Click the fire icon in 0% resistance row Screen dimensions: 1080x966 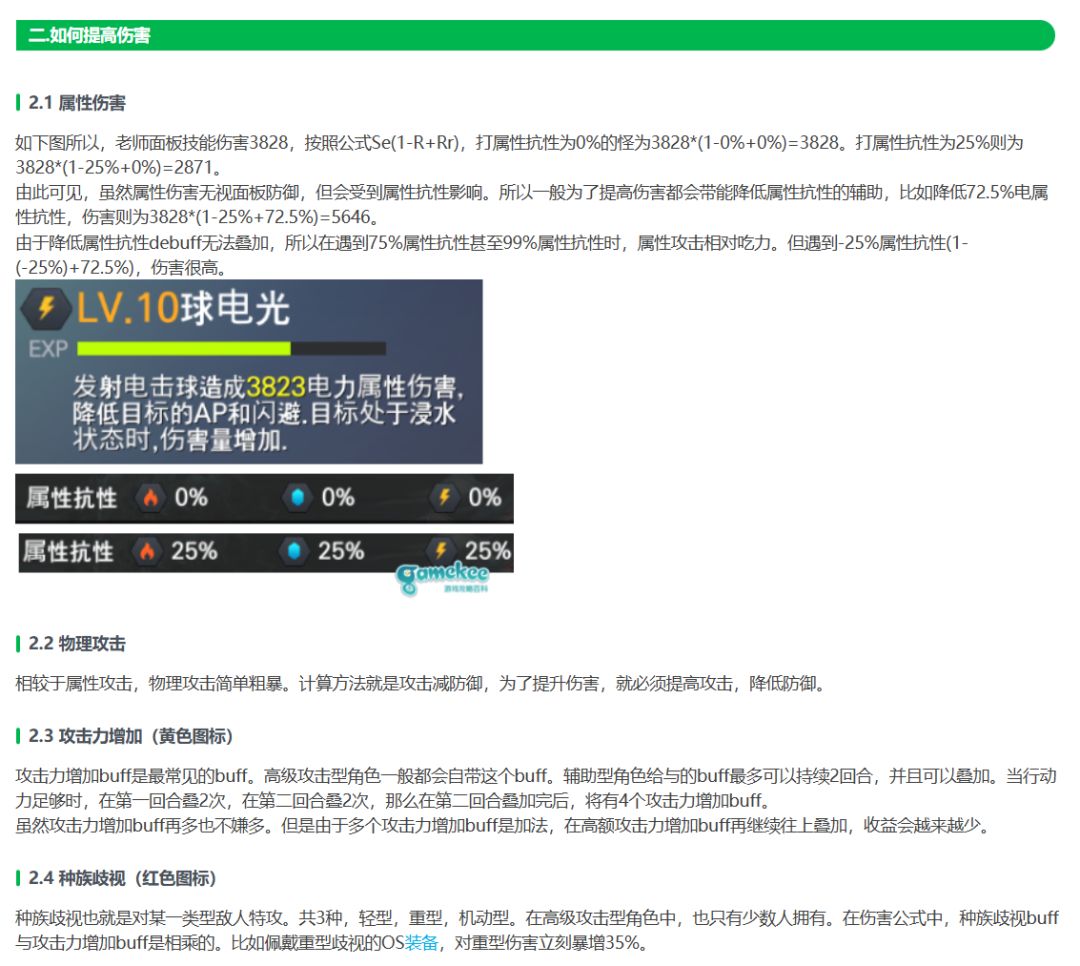click(x=150, y=497)
